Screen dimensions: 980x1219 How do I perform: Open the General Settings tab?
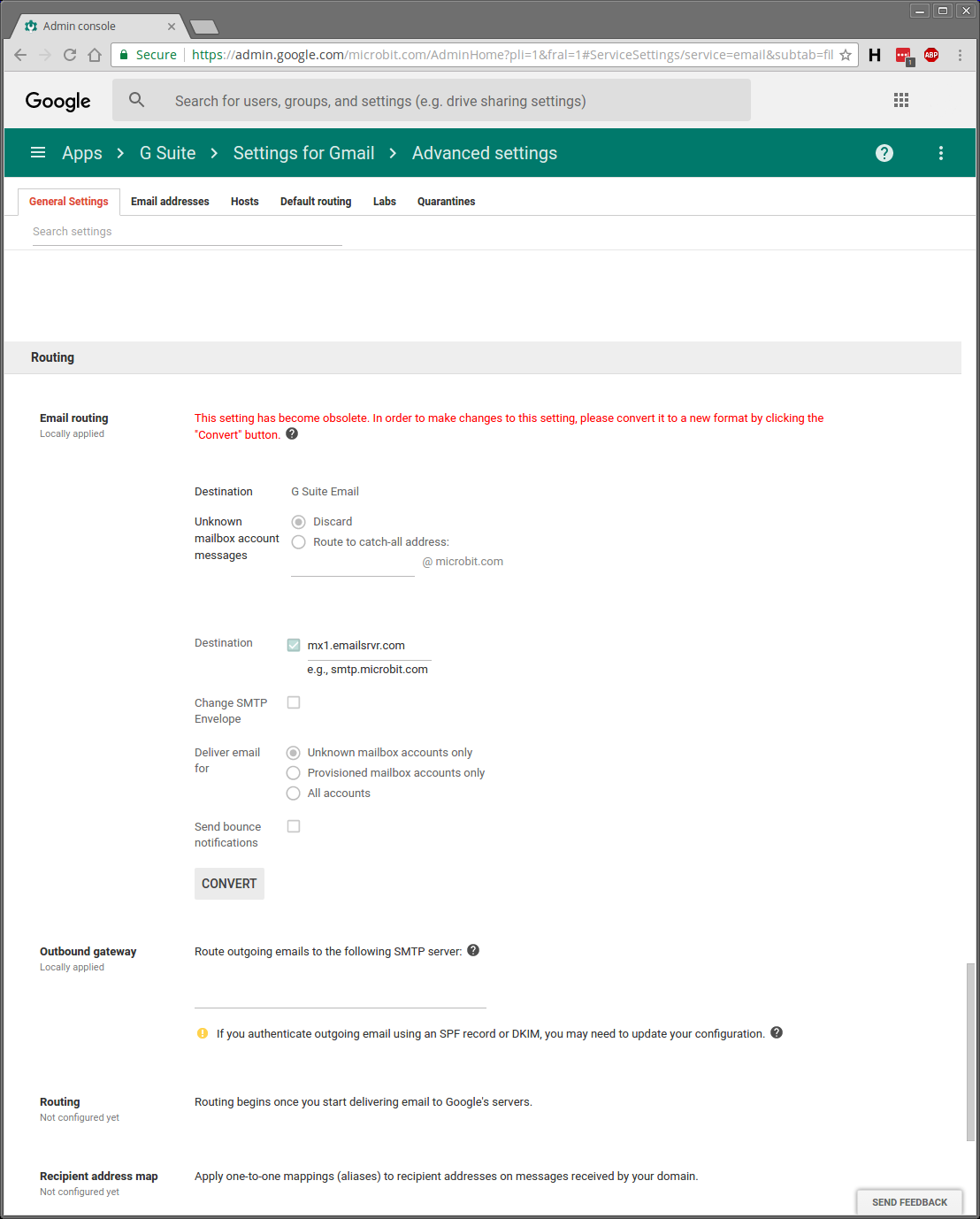click(69, 202)
